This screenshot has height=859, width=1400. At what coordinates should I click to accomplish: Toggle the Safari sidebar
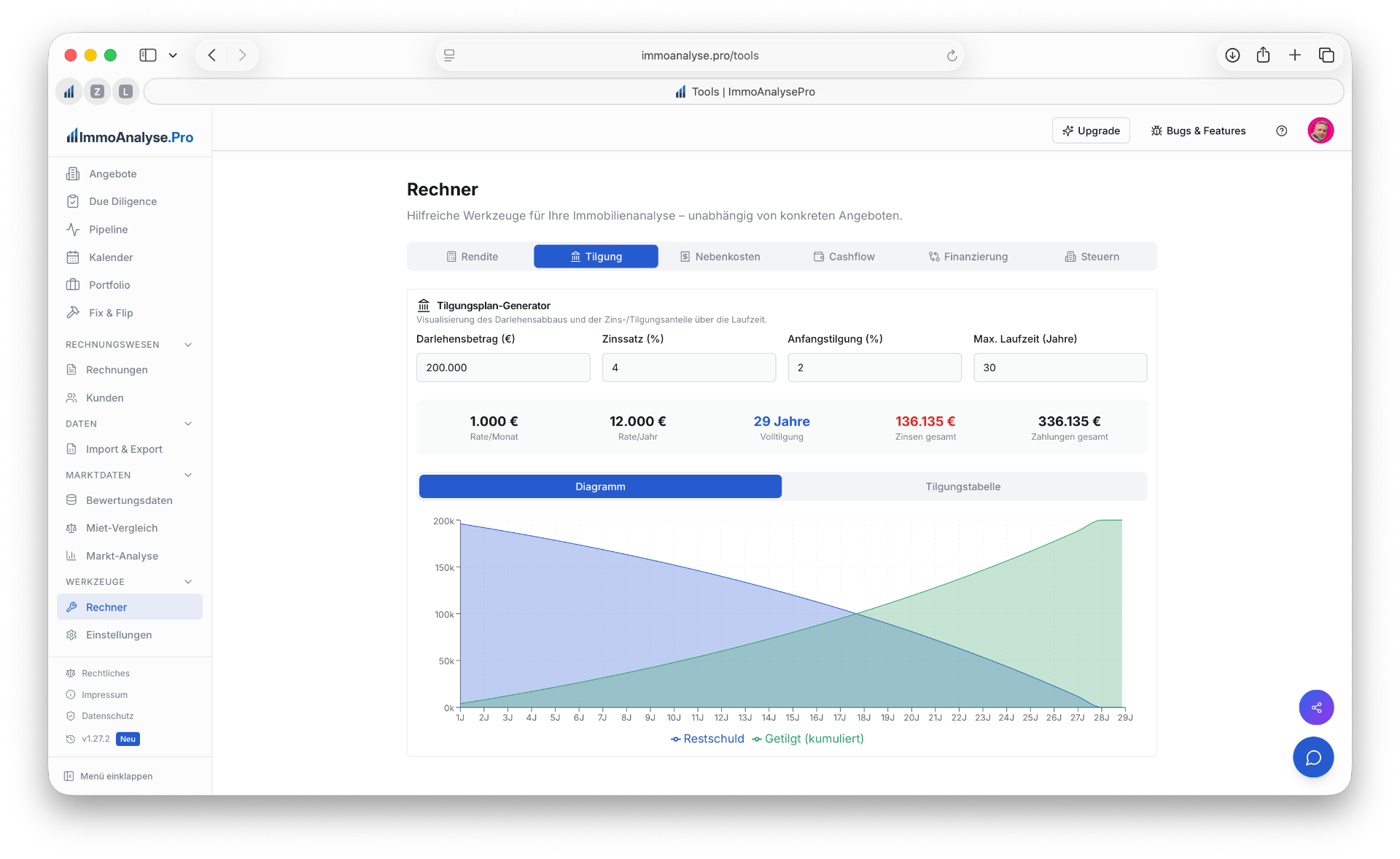point(148,55)
